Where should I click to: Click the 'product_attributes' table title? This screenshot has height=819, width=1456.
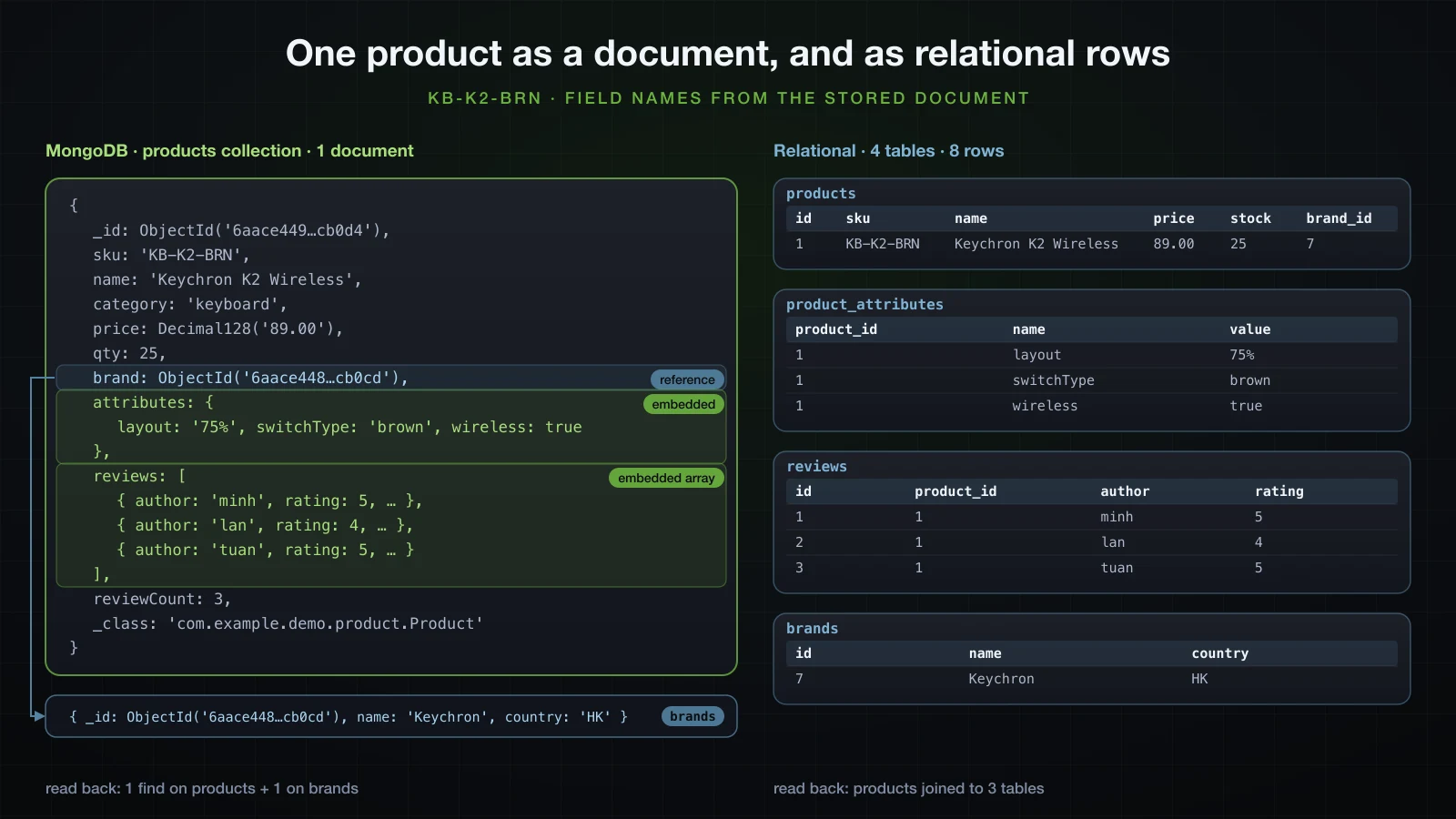[864, 305]
